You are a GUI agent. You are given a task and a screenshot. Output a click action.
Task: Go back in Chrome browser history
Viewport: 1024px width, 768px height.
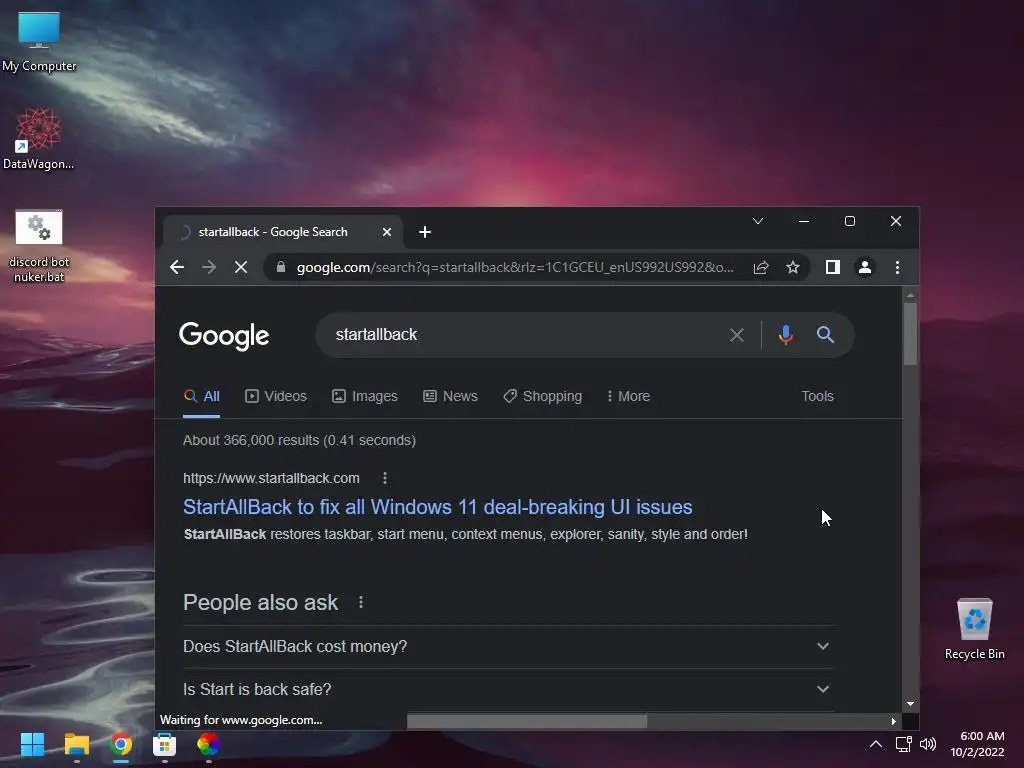click(x=176, y=267)
